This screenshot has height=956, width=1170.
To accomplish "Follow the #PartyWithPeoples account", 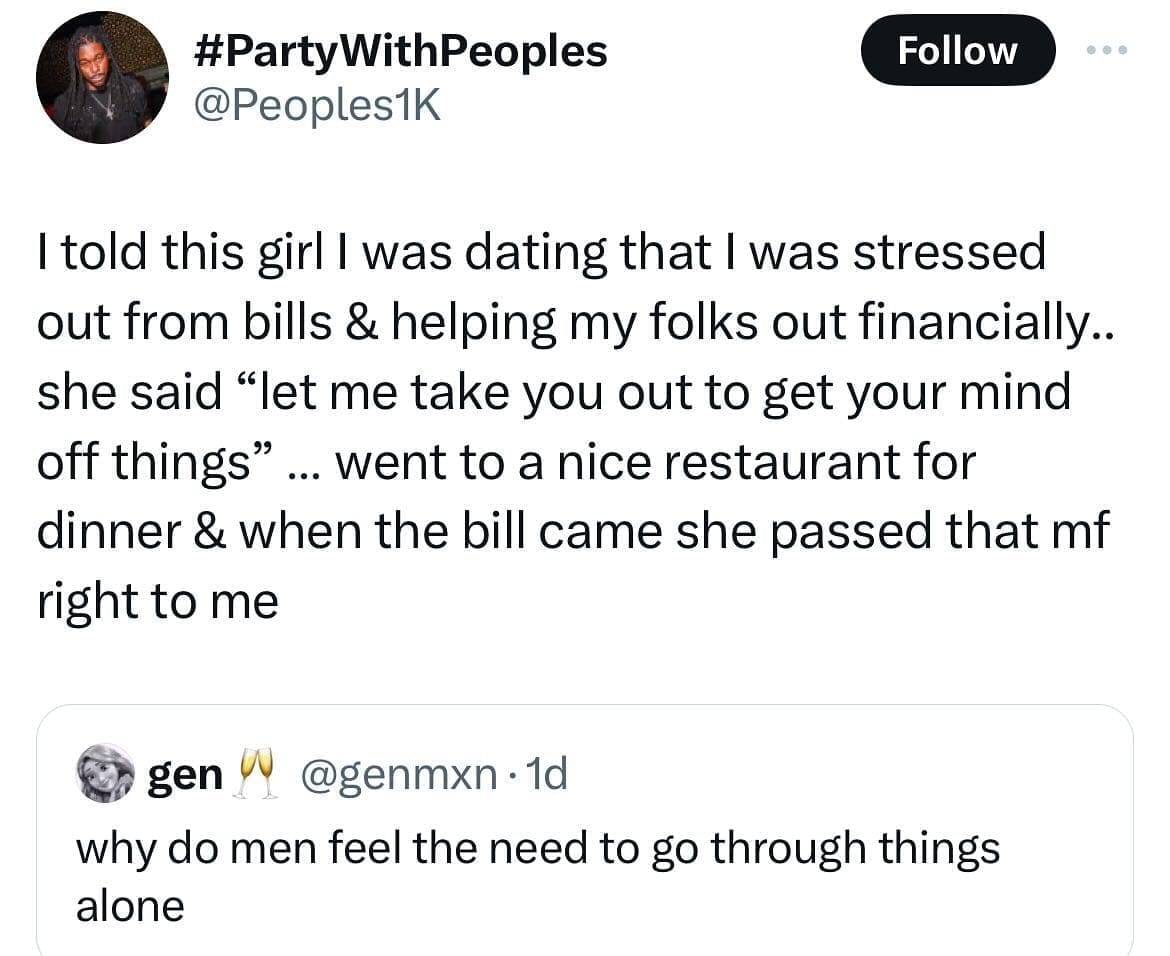I will [958, 50].
